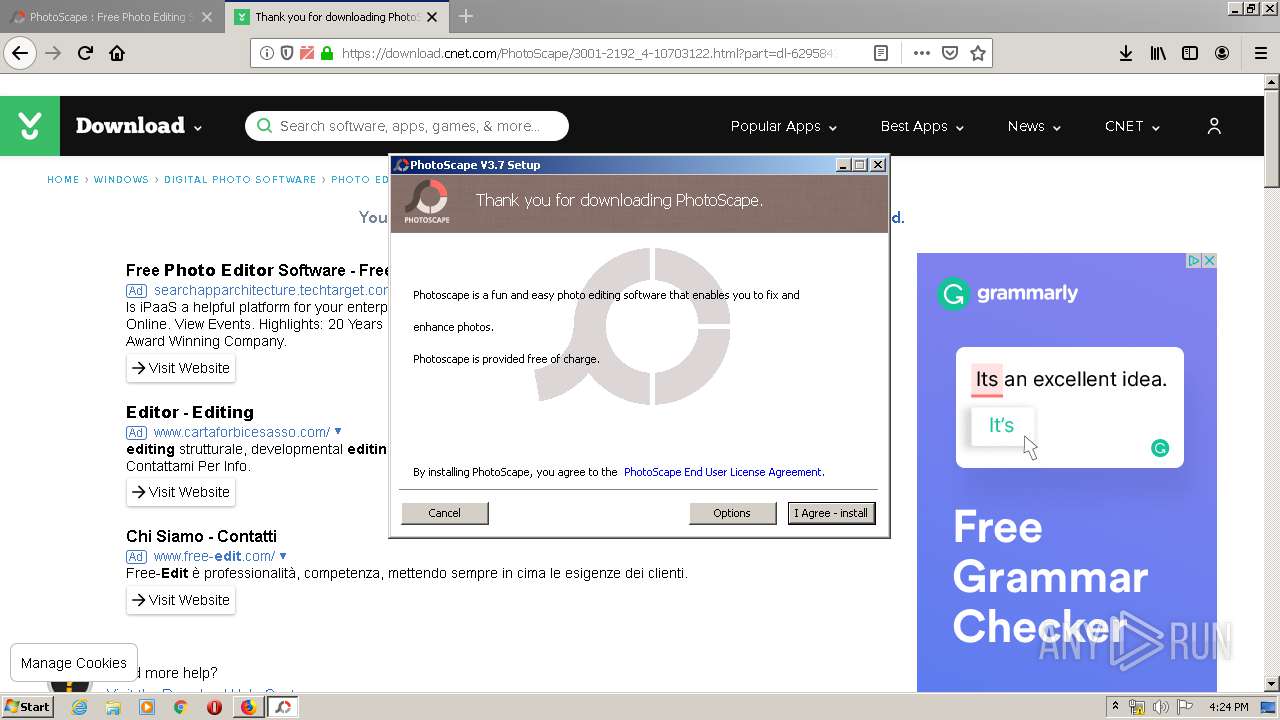
Task: Click the HOME breadcrumb link
Action: [63, 180]
